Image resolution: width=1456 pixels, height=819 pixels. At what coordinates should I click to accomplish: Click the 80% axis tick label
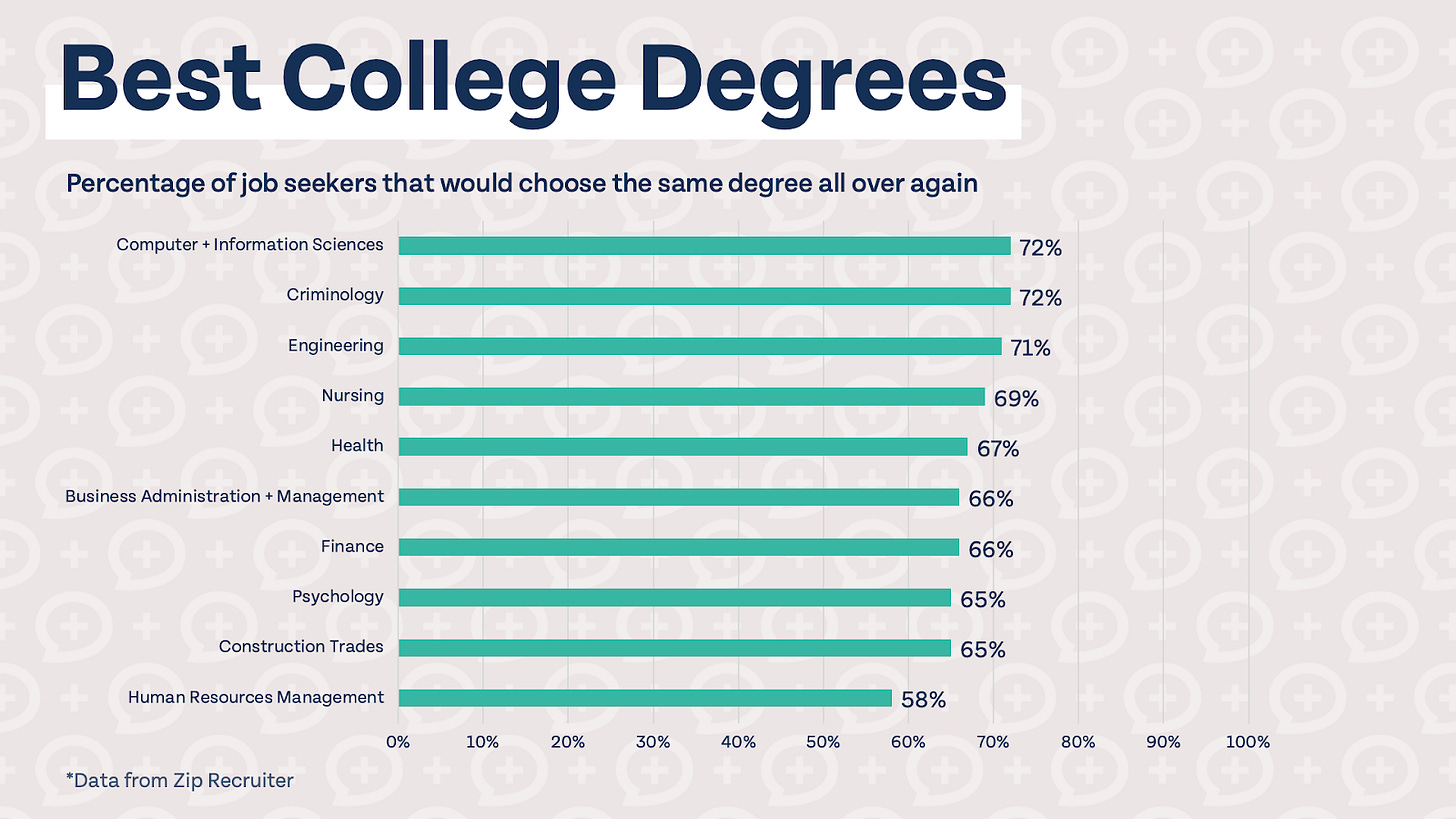click(x=1078, y=742)
